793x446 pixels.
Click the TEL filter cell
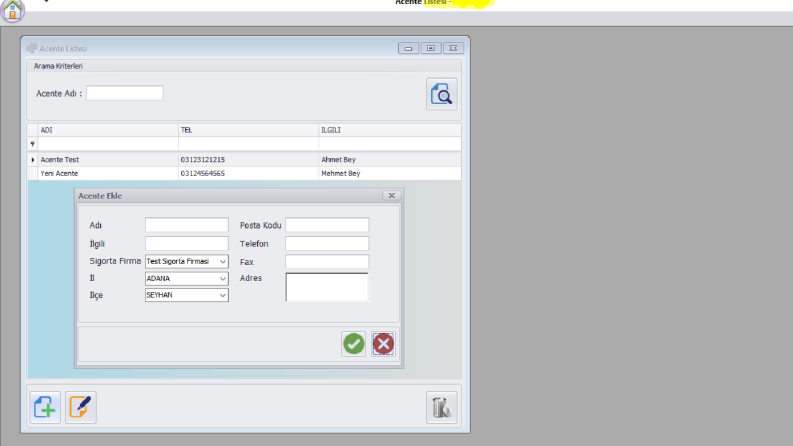tap(248, 144)
